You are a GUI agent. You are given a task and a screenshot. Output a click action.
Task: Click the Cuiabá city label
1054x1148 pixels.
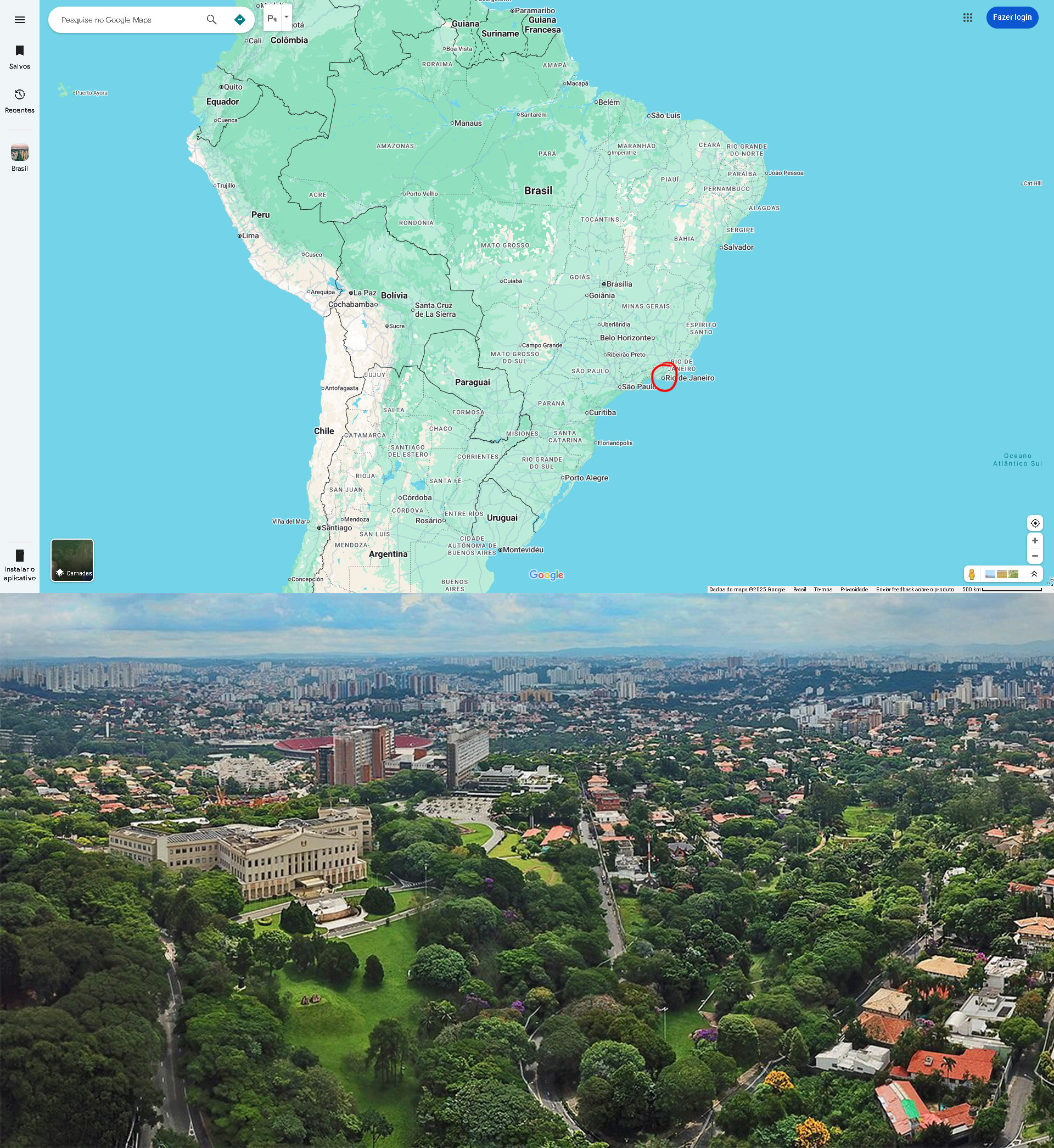[x=512, y=281]
